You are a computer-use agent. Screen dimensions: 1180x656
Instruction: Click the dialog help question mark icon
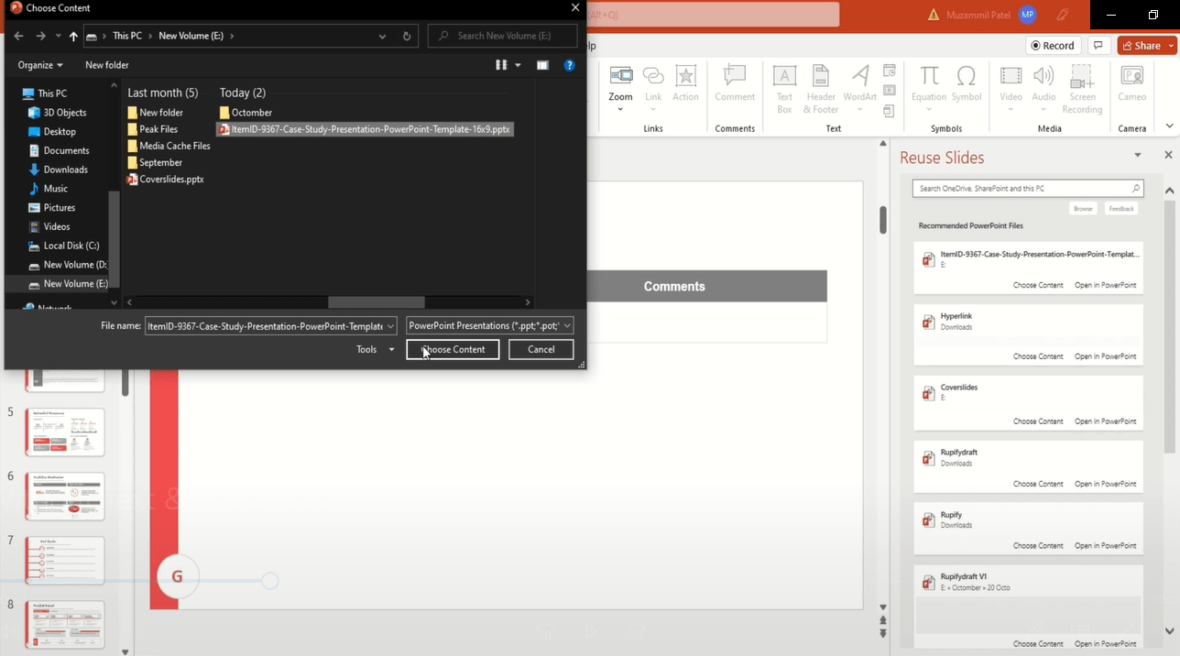(x=569, y=65)
